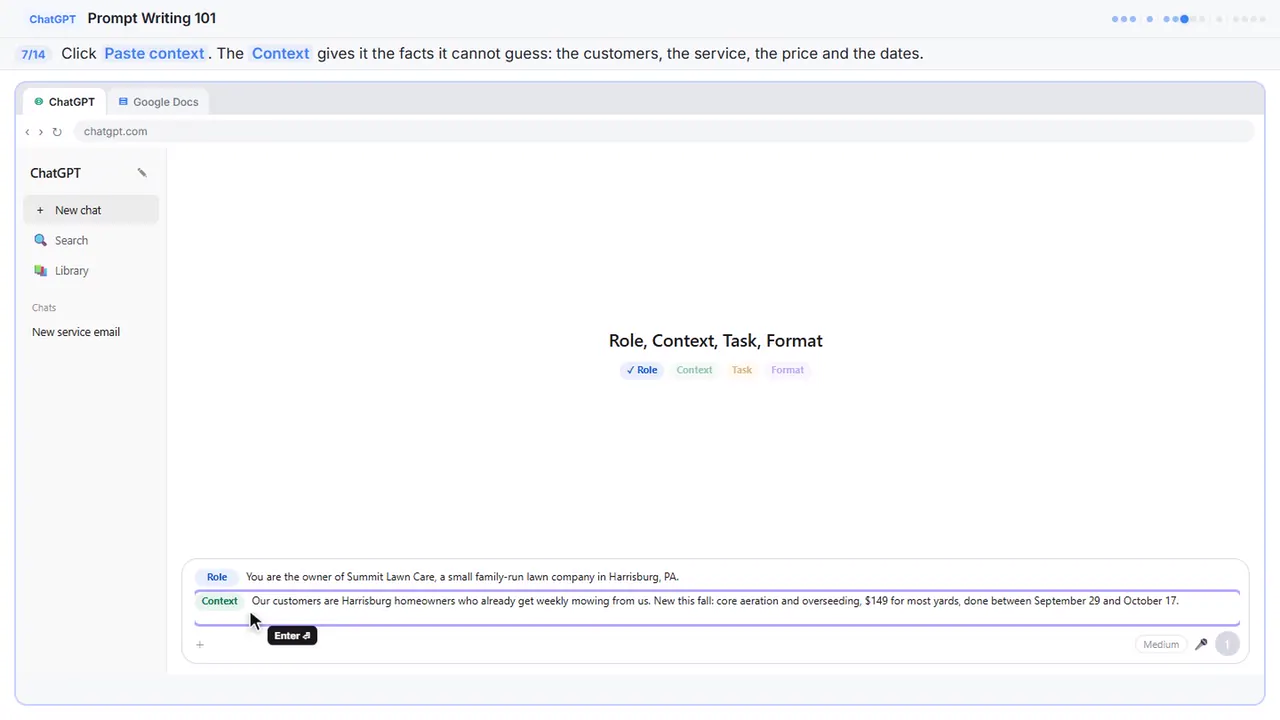
Task: Click the browser forward arrow
Action: point(41,132)
